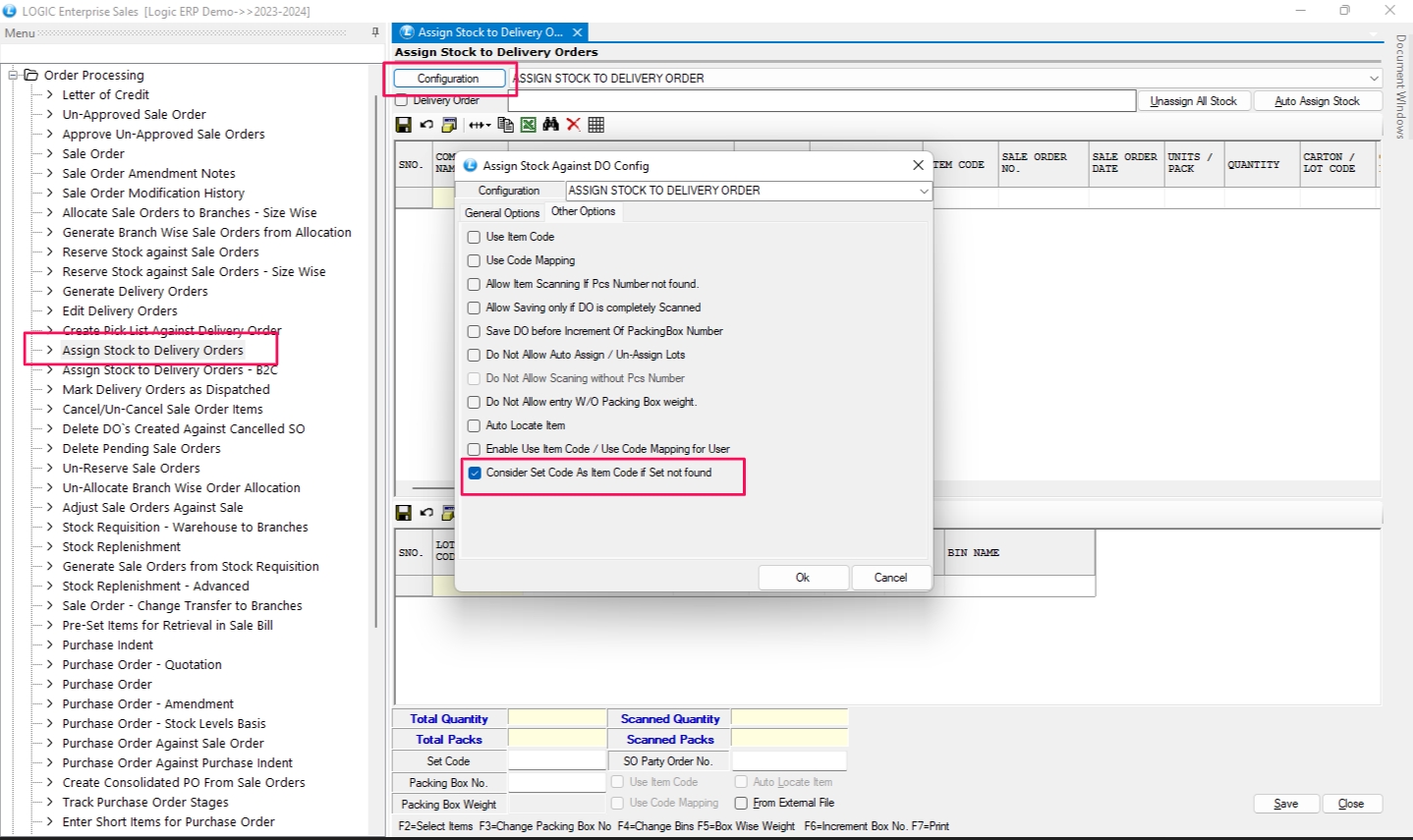Open the dialog's Configuration dropdown

[x=924, y=191]
